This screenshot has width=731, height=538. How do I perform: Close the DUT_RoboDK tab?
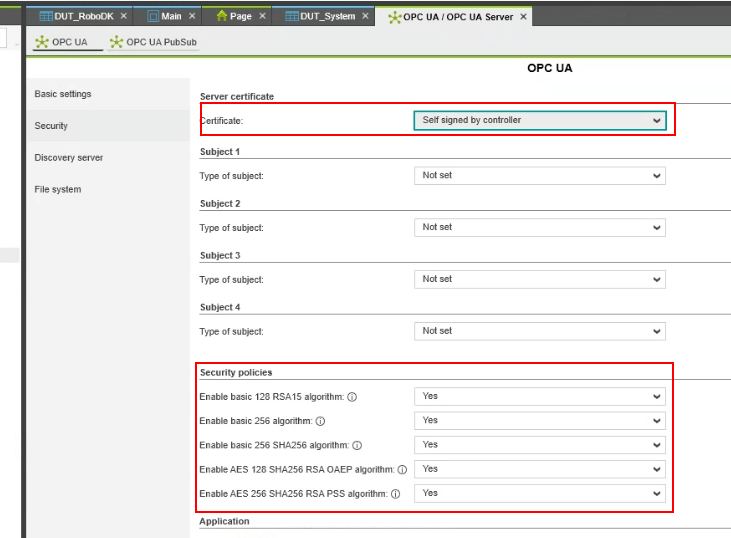point(124,16)
